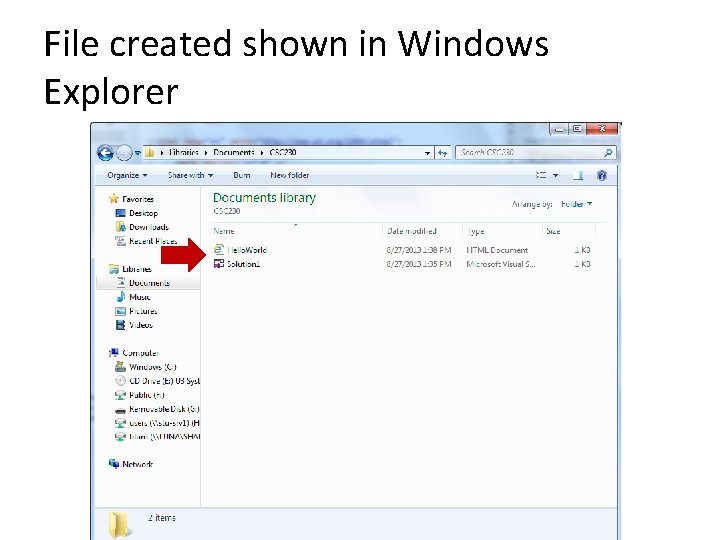The image size is (720, 540).
Task: Select Documents library in navigation pane
Action: [x=149, y=283]
